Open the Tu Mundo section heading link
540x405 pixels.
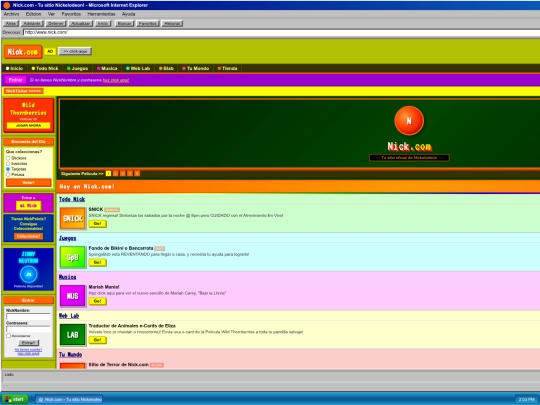70,355
